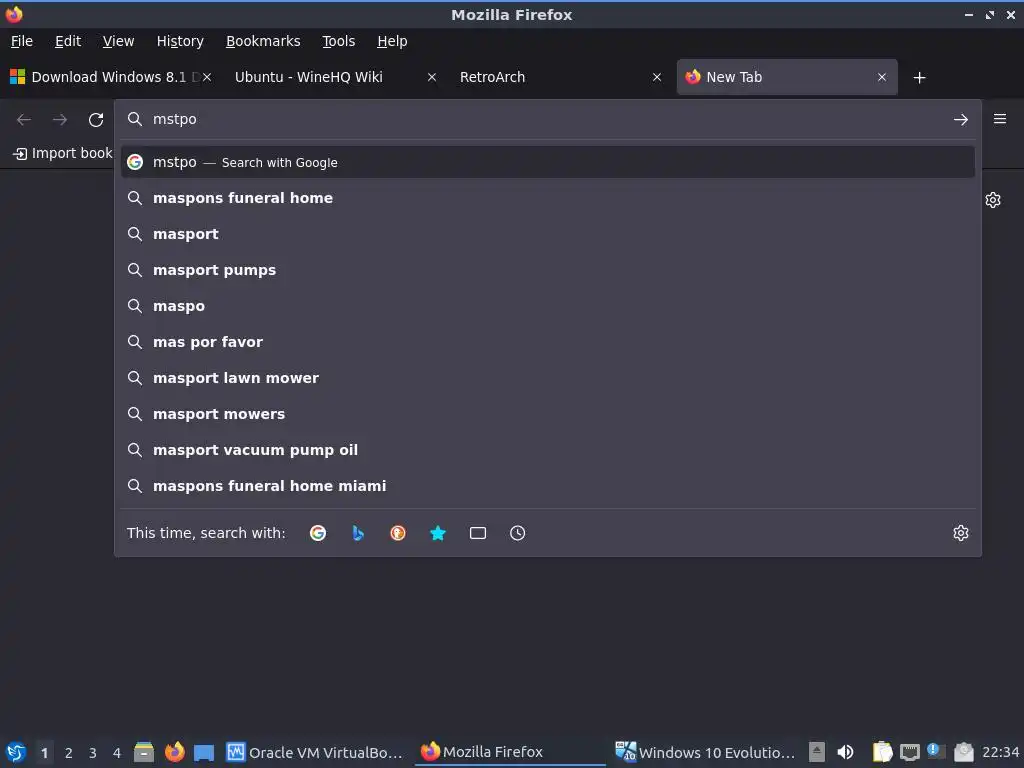Viewport: 1024px width, 768px height.
Task: Open a new tab with plus button
Action: [x=919, y=78]
